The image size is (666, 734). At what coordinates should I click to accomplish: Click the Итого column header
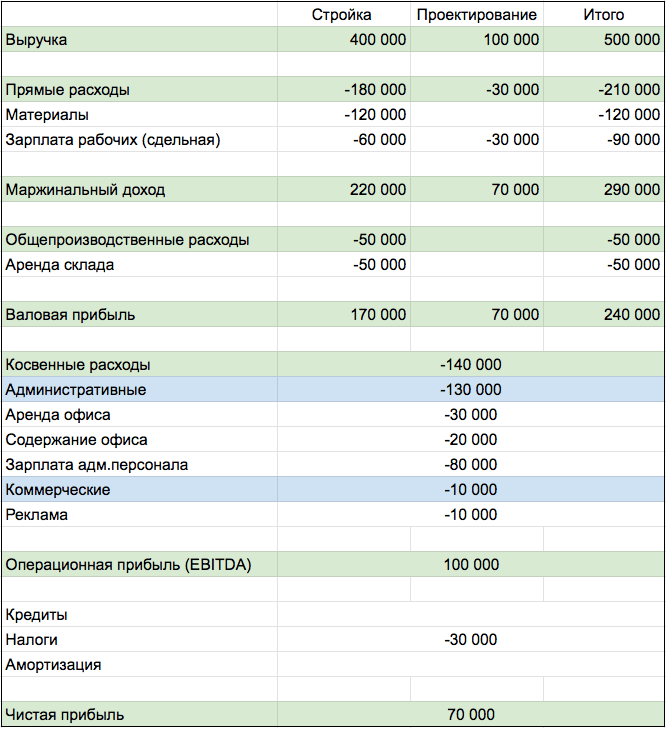[x=603, y=14]
